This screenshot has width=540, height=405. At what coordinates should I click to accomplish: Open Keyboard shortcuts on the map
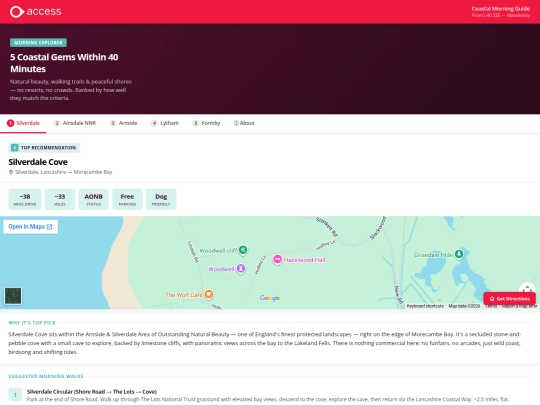[x=425, y=306]
